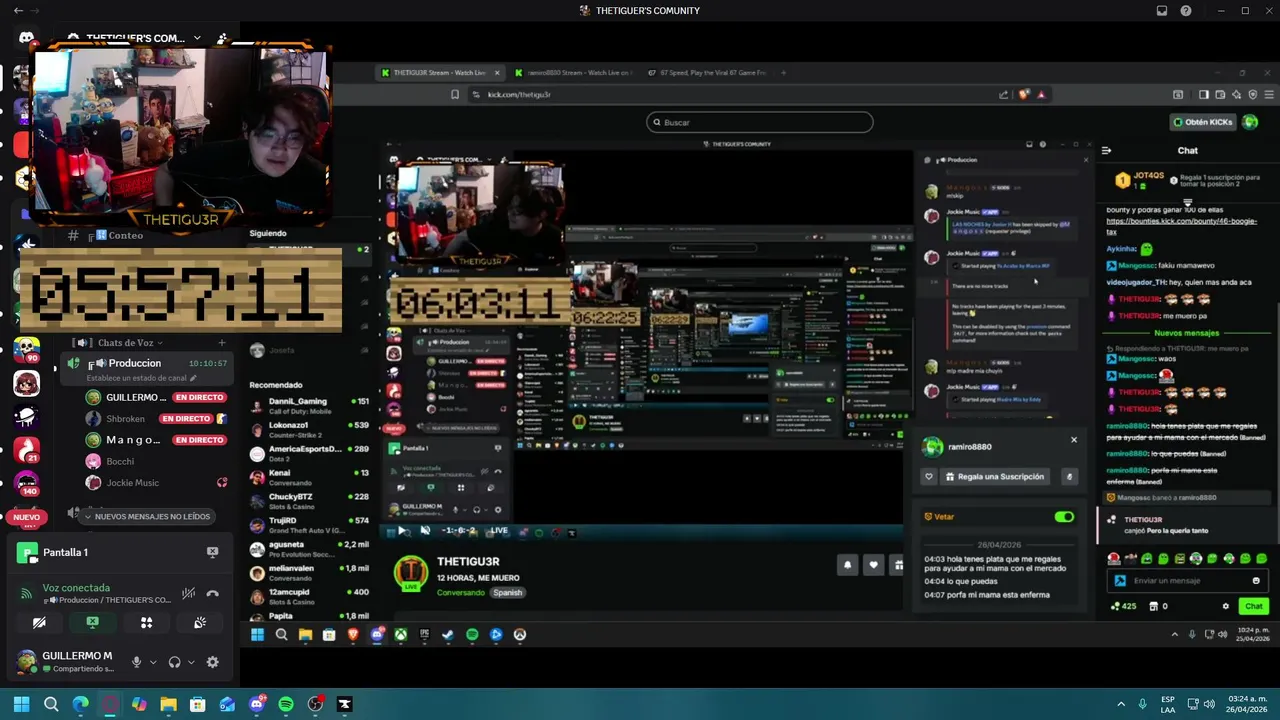Launch Steam from the streamed inner taskbar

click(448, 634)
